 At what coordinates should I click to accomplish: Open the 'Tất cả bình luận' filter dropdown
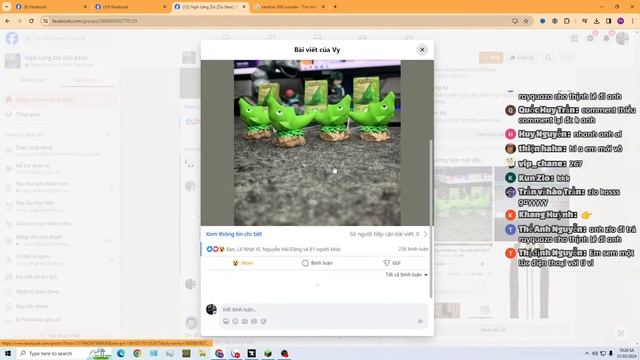click(x=406, y=275)
